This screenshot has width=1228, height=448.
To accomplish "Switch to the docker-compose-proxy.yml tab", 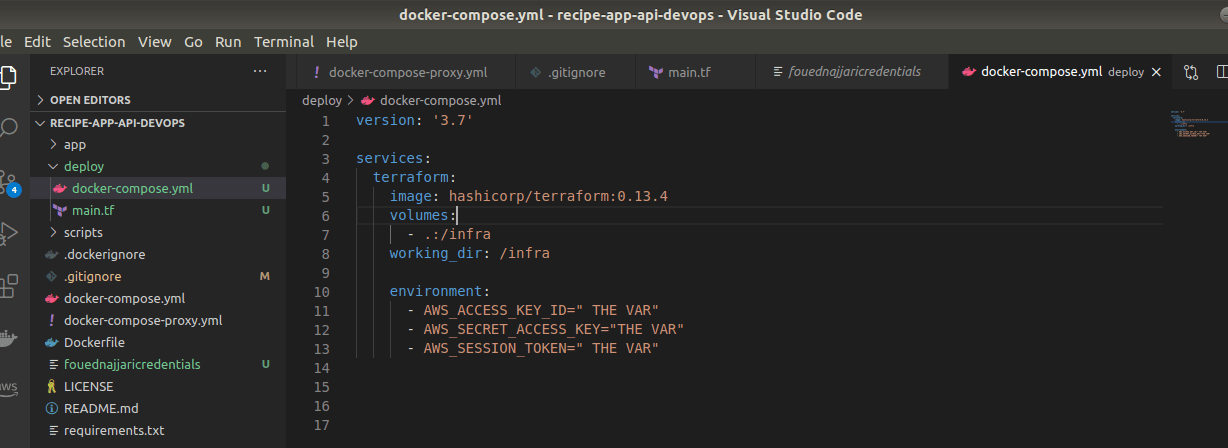I will point(407,72).
